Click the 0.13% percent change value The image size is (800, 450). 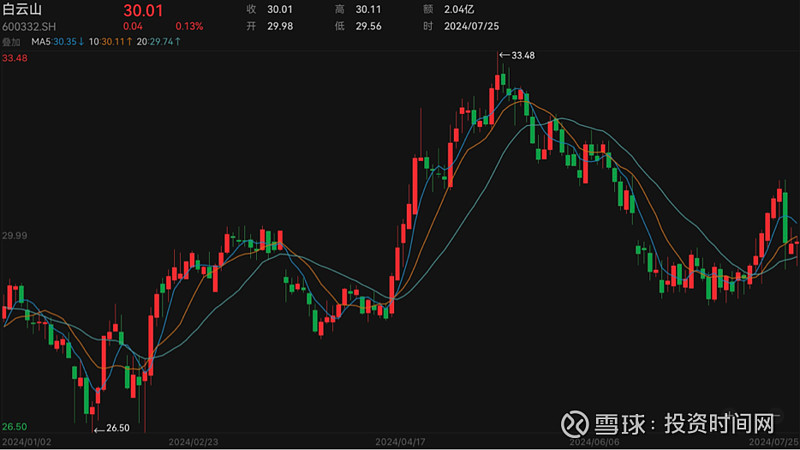[x=188, y=26]
